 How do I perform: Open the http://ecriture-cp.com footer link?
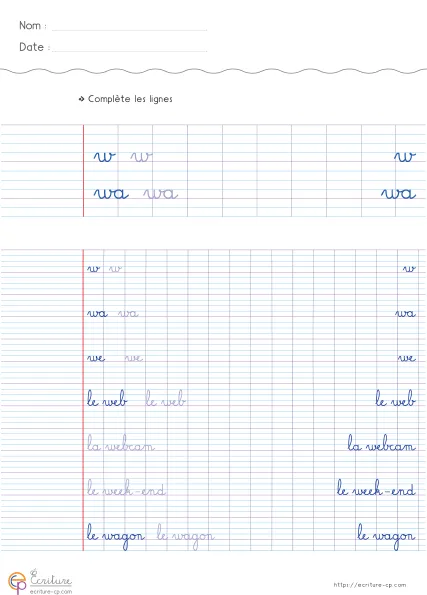[x=370, y=585]
